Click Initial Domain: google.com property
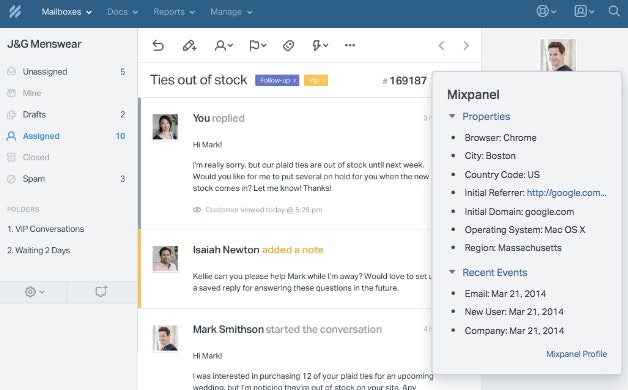Screen dimensions: 628x390 point(519,212)
